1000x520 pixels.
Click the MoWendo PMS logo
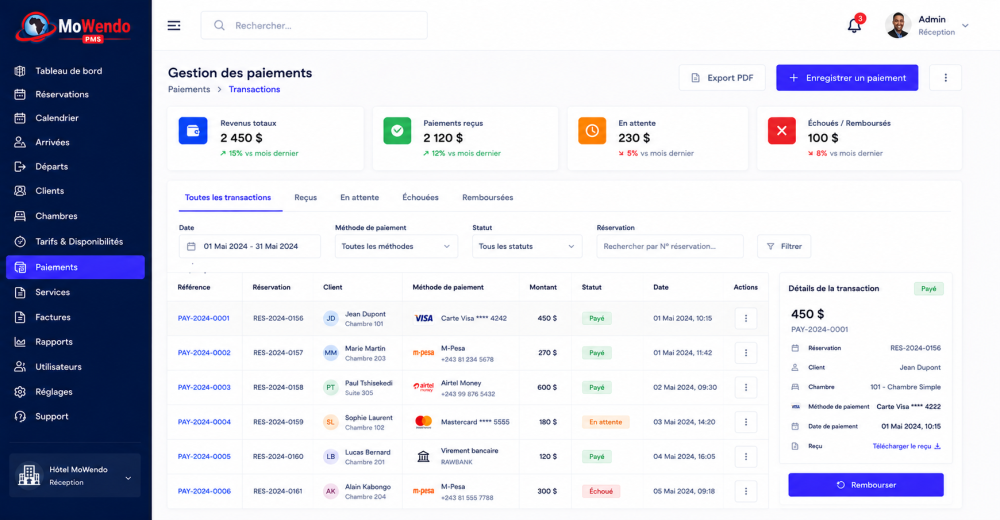(74, 28)
